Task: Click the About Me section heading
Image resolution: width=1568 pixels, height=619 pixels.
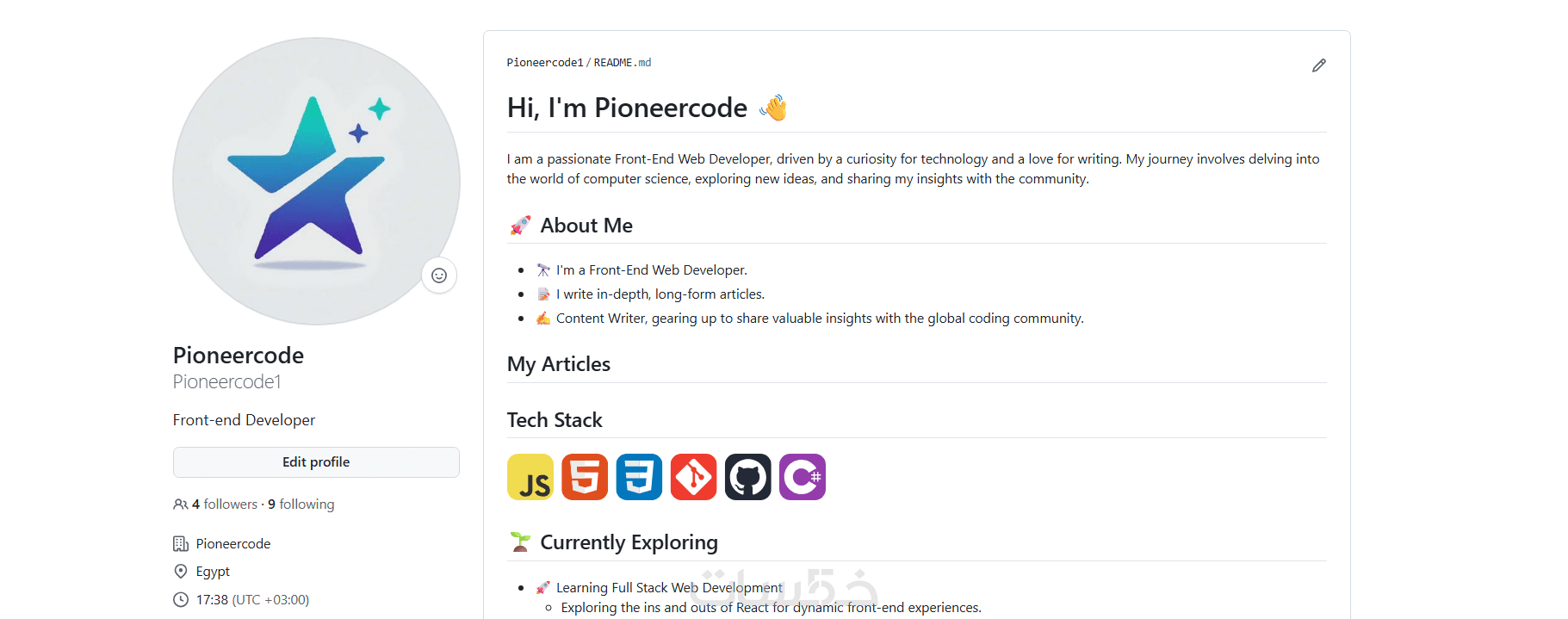Action: [586, 226]
